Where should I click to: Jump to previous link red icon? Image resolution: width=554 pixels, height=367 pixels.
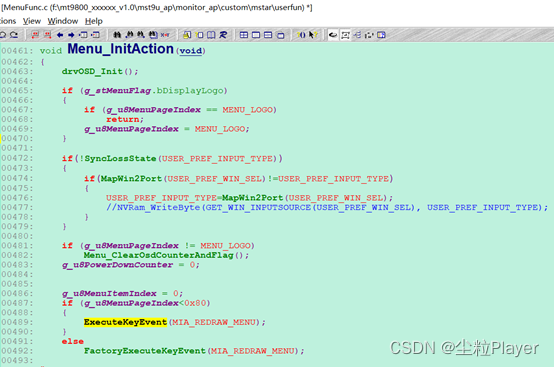click(x=35, y=35)
